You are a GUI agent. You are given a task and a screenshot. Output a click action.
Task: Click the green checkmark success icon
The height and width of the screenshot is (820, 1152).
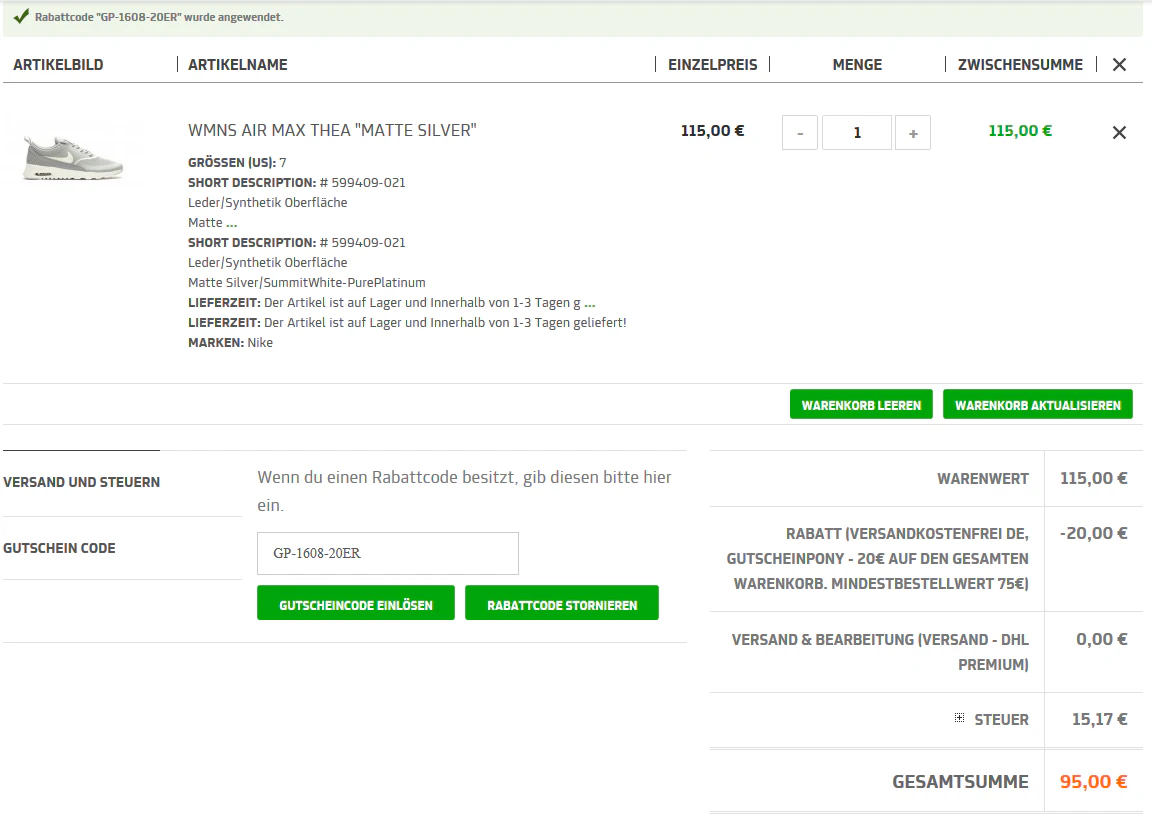[21, 16]
